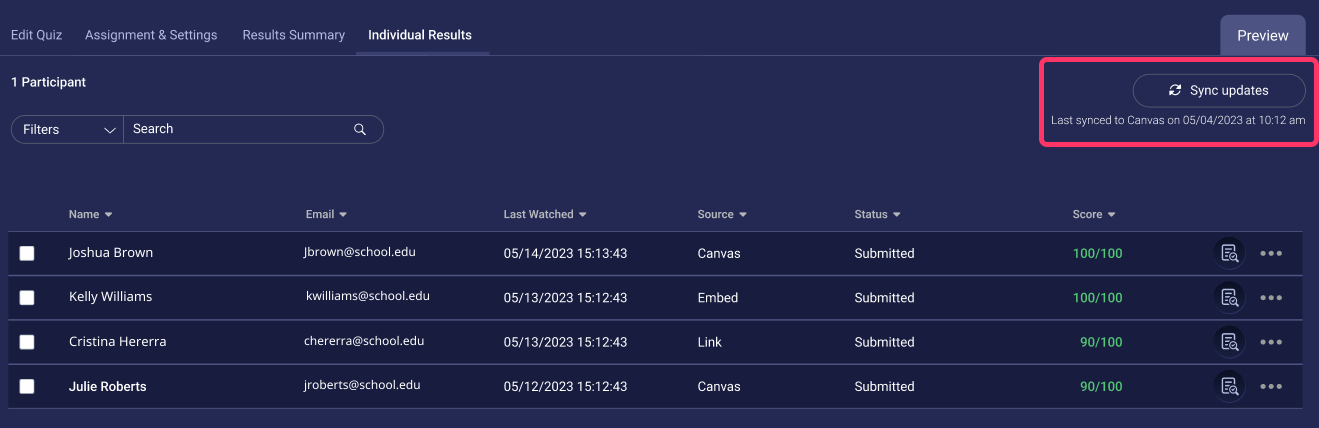Screen dimensions: 1319x428
Task: Check the box for Cristina Hererra
Action: 27,342
